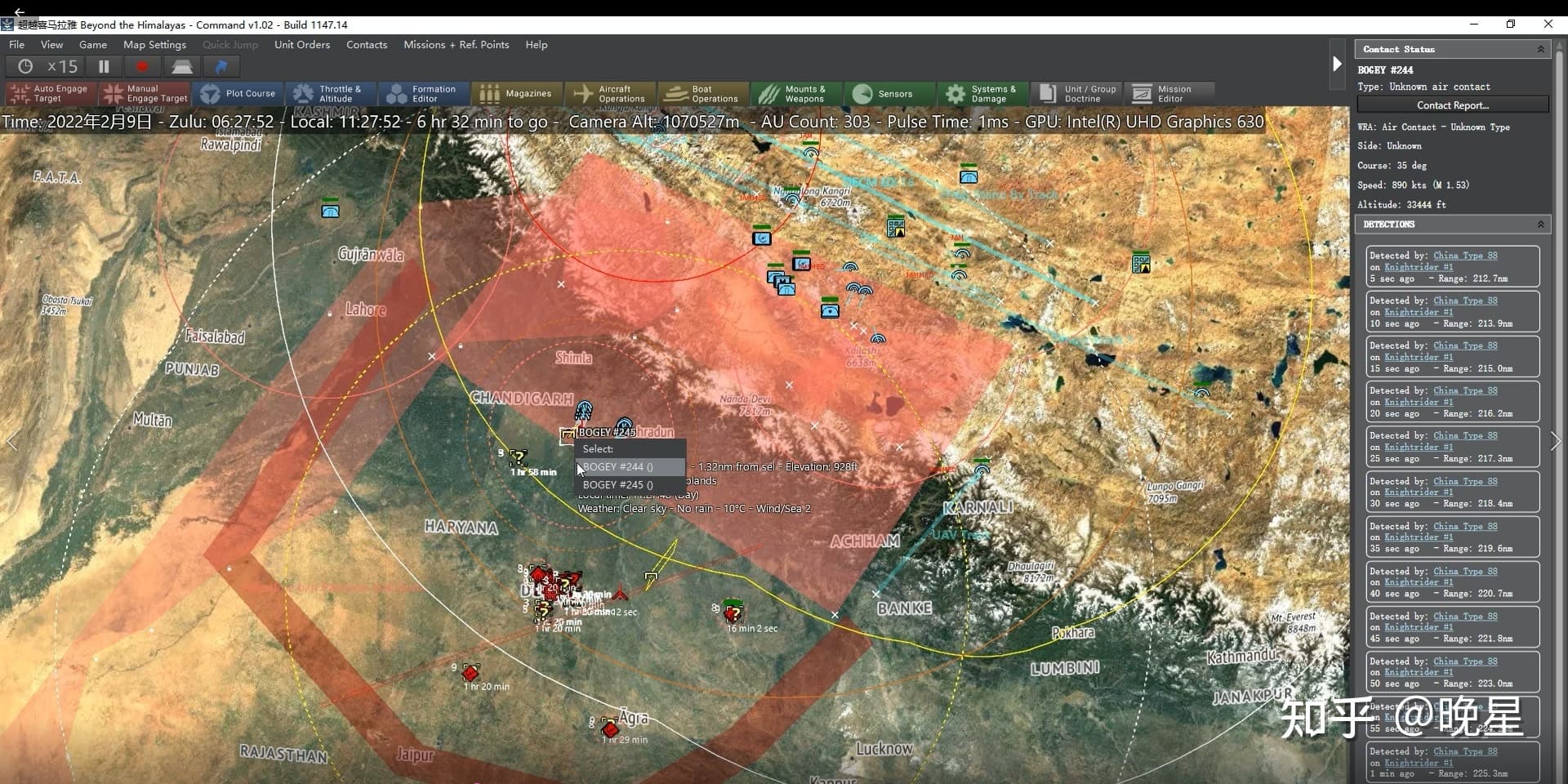Open Systems & Damage window

coord(981,94)
